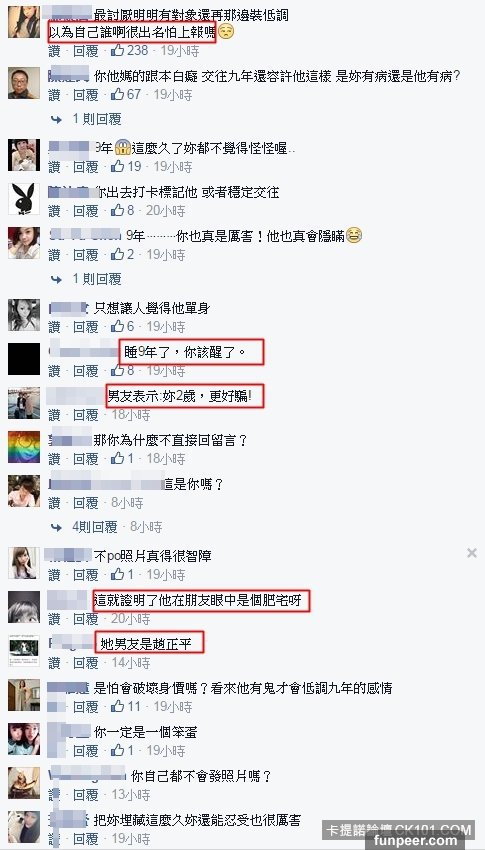Image resolution: width=485 pixels, height=850 pixels.
Task: Open the rainbow flag avatar profile
Action: pos(24,446)
